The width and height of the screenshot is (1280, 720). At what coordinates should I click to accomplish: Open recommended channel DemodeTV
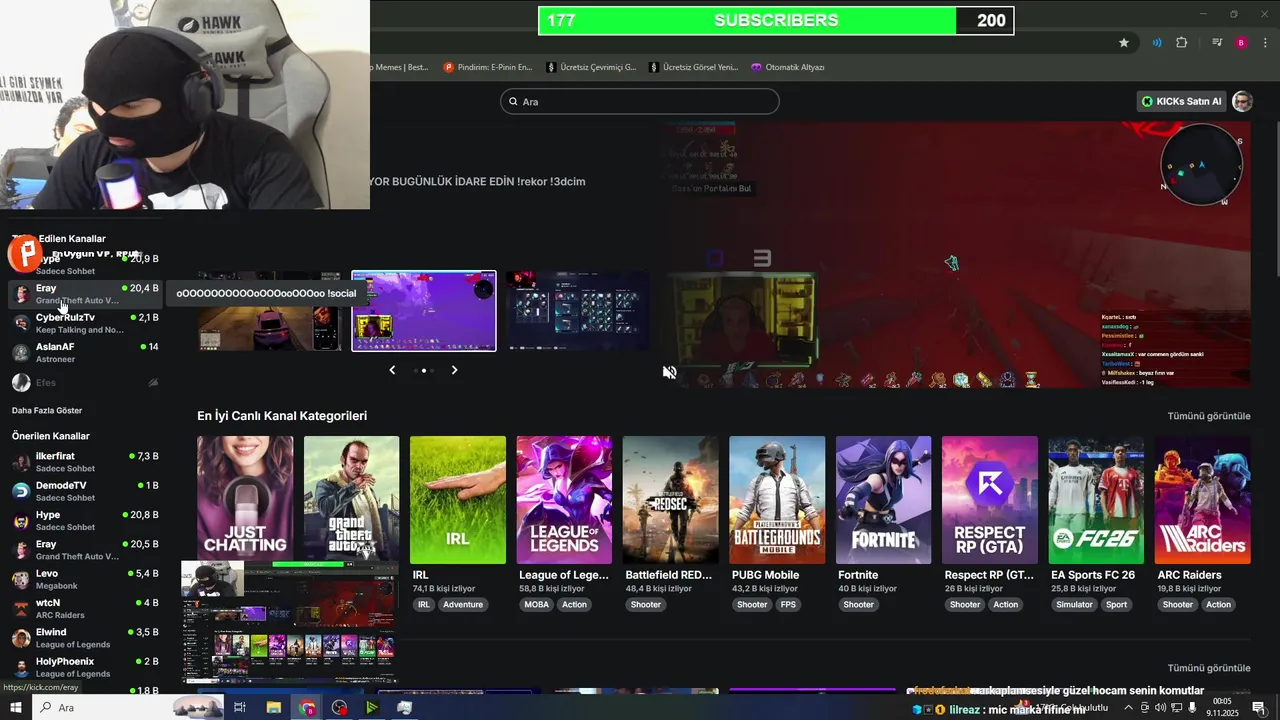click(x=85, y=491)
